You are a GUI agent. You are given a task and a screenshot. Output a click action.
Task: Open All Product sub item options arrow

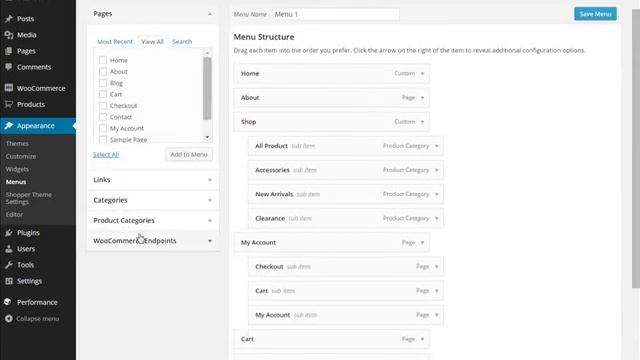click(437, 146)
